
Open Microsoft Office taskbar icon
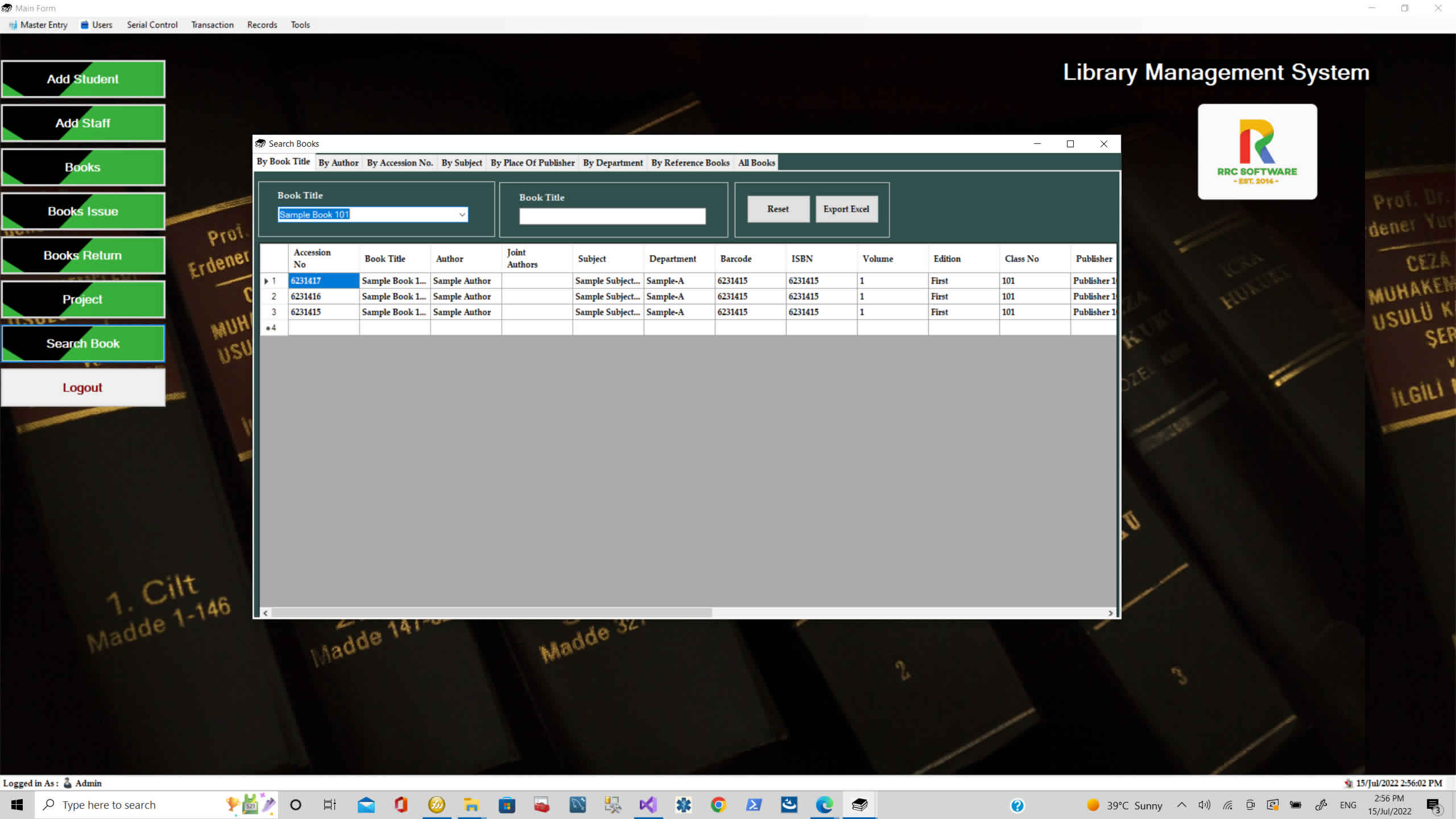[x=401, y=804]
